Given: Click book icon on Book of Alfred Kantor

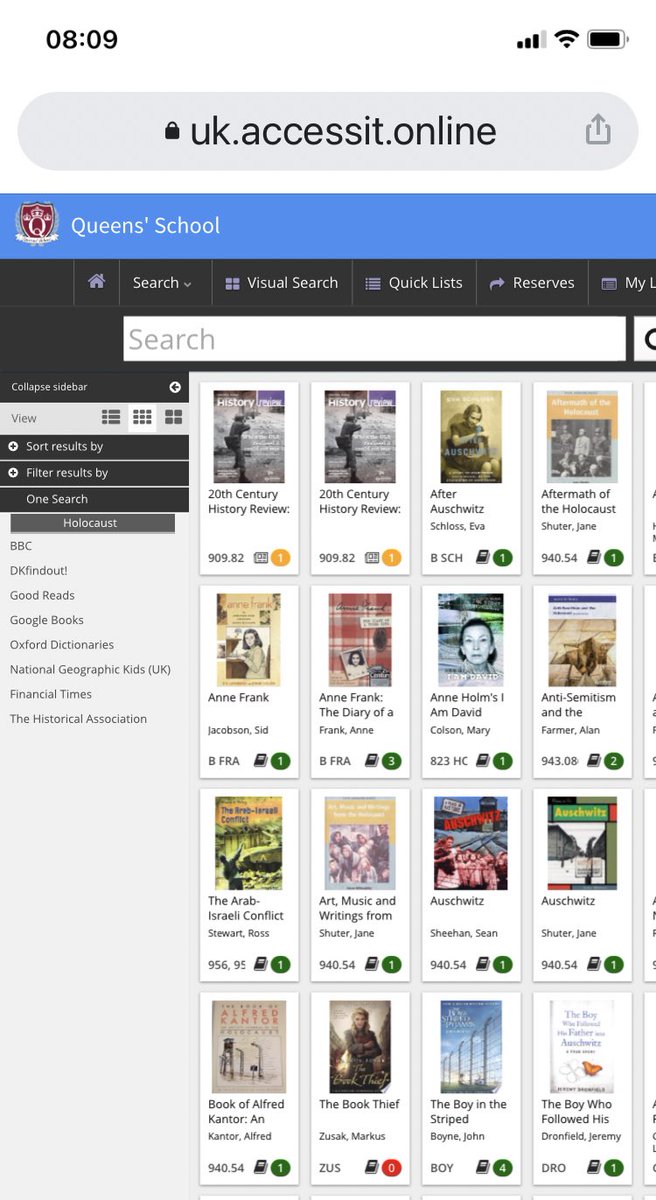Looking at the screenshot, I should 260,1168.
